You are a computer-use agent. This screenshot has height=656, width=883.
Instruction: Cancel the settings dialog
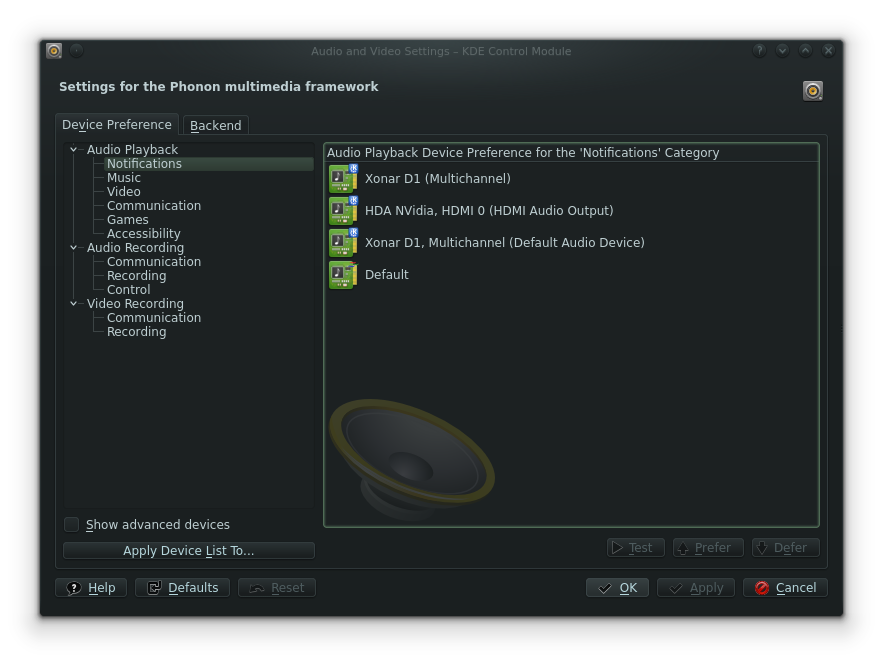785,588
